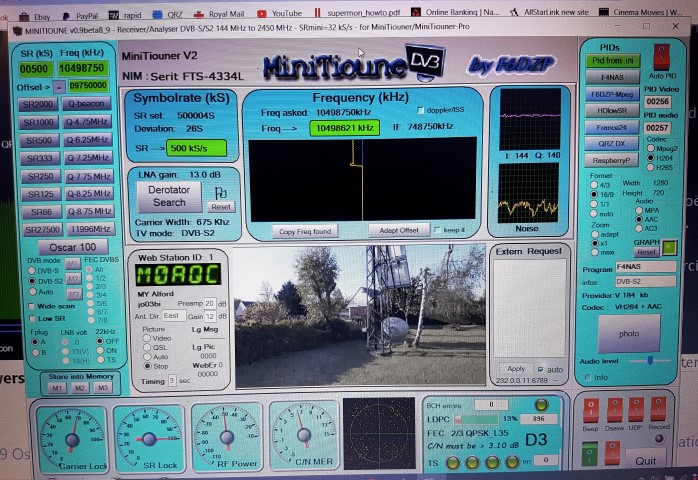Click the Record indicator LED
Screen dimensions: 698x480
pos(659,439)
